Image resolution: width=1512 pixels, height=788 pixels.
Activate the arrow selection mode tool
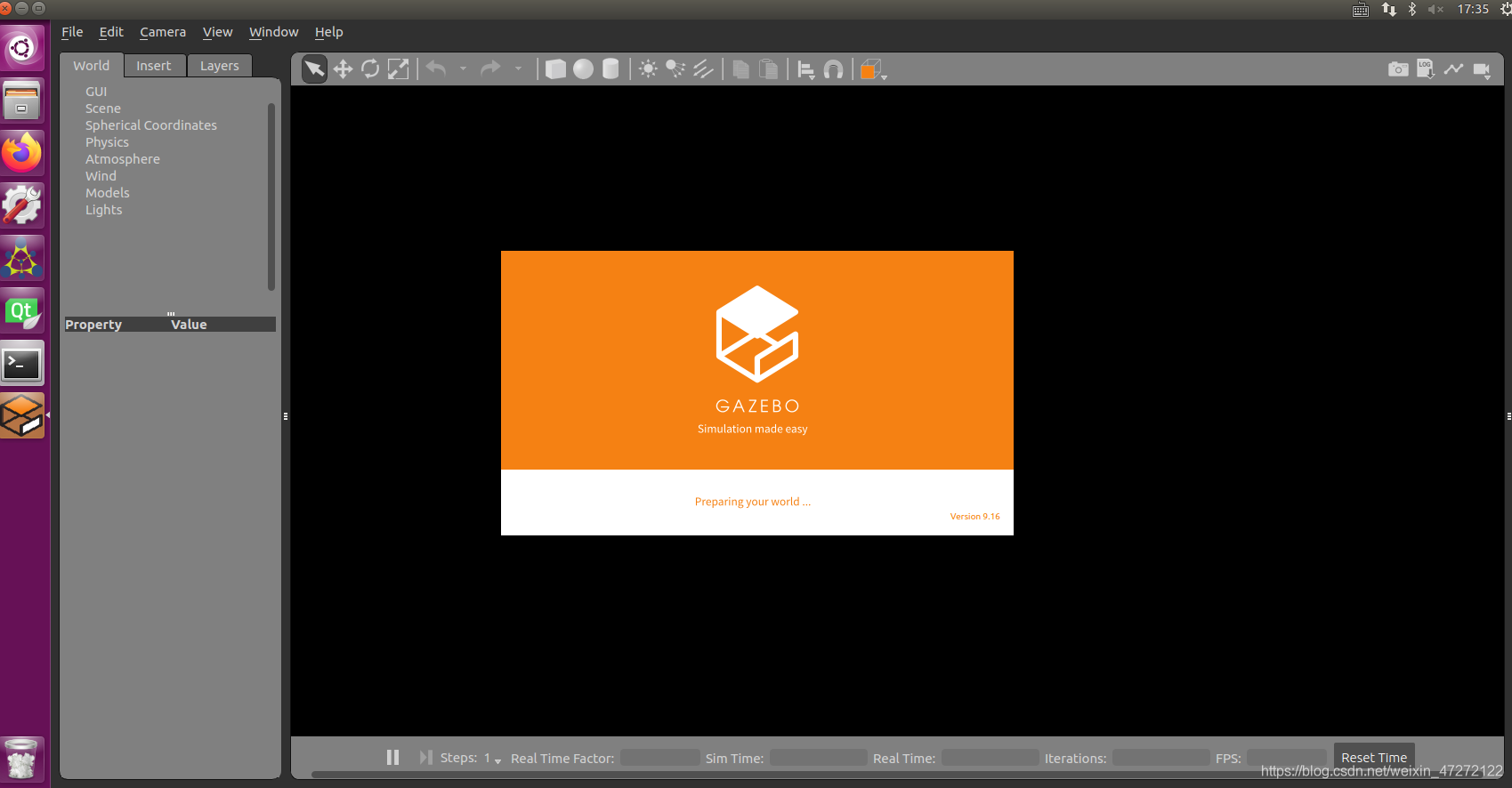314,69
